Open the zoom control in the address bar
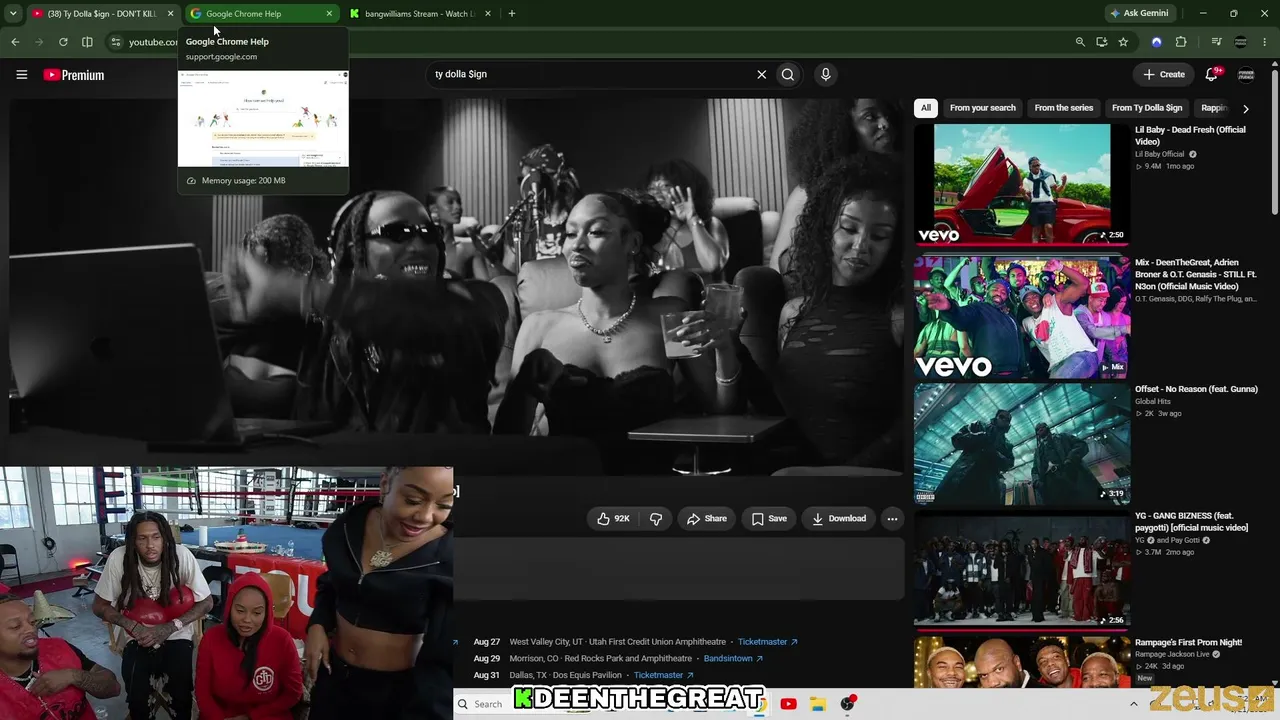 click(1080, 42)
